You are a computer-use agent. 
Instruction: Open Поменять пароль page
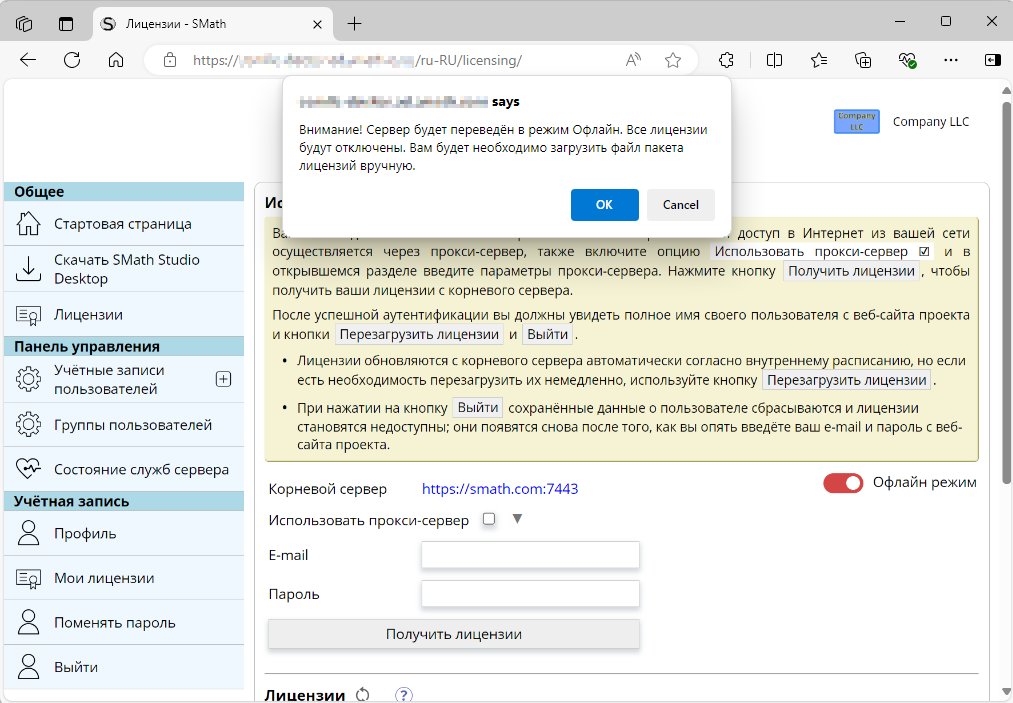click(115, 623)
